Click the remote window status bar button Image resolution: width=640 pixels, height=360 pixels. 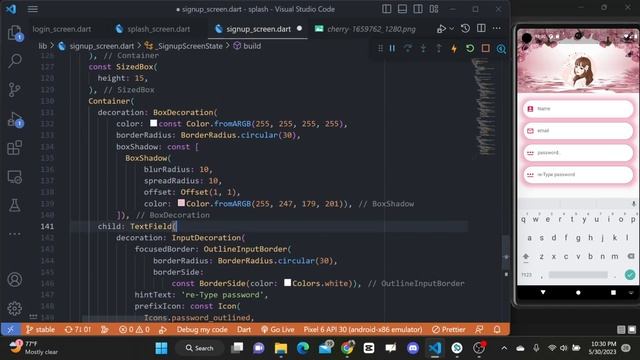(11, 329)
